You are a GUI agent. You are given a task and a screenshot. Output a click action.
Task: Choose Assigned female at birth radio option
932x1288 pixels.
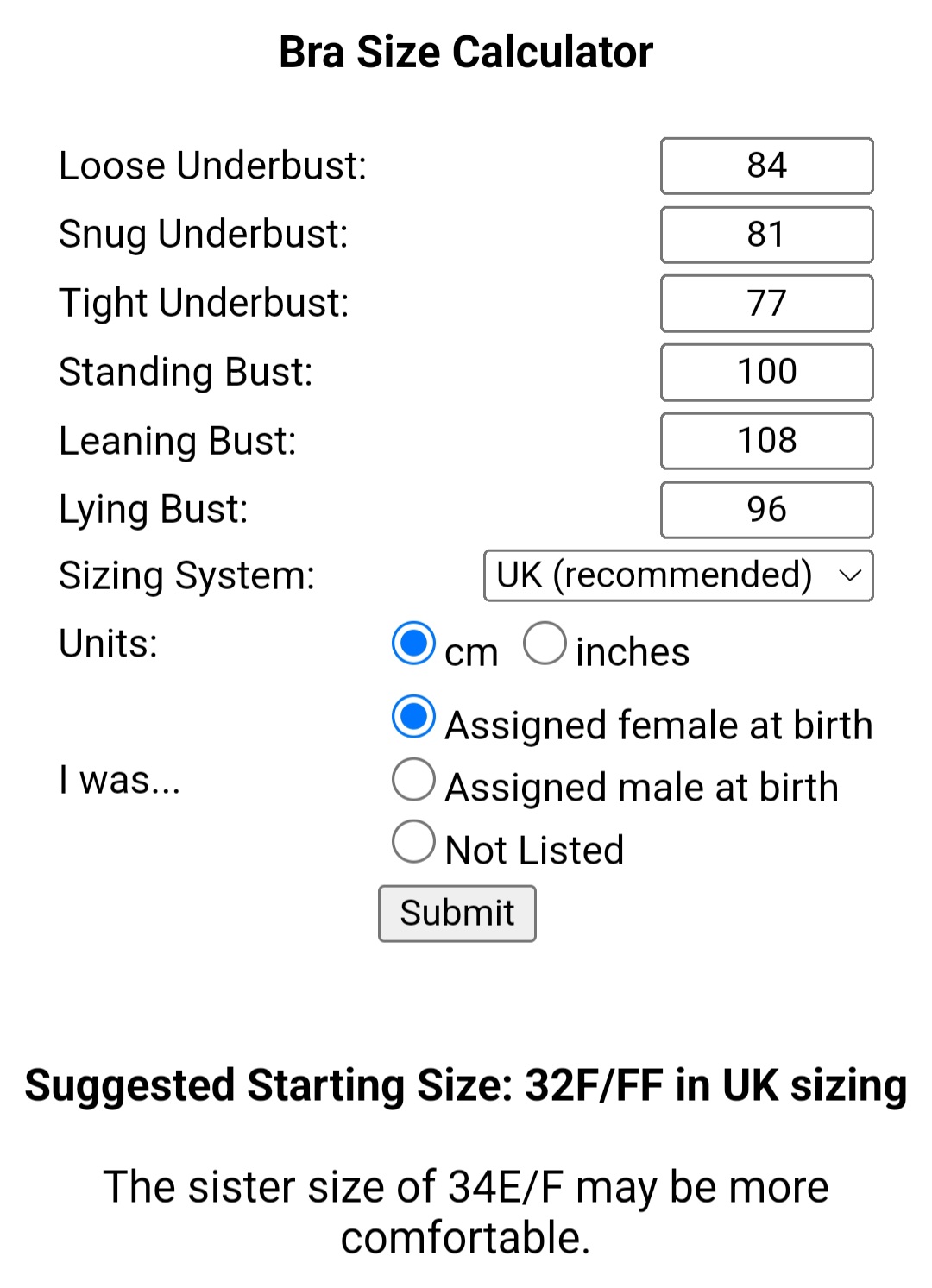click(x=414, y=717)
